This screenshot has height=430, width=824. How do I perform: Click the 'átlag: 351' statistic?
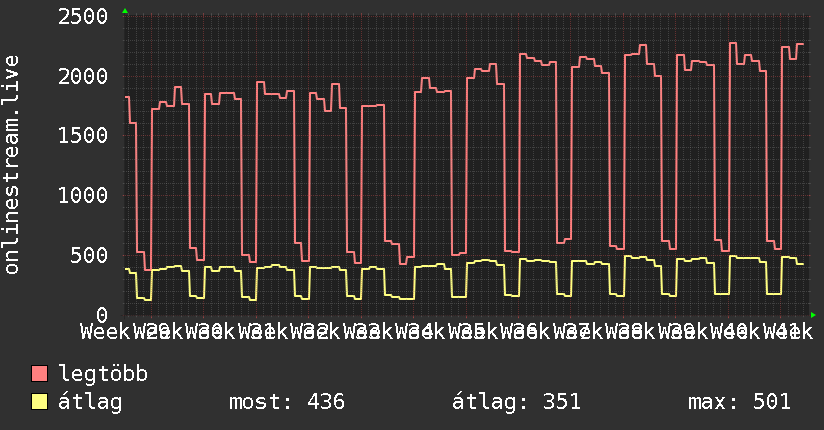point(516,402)
